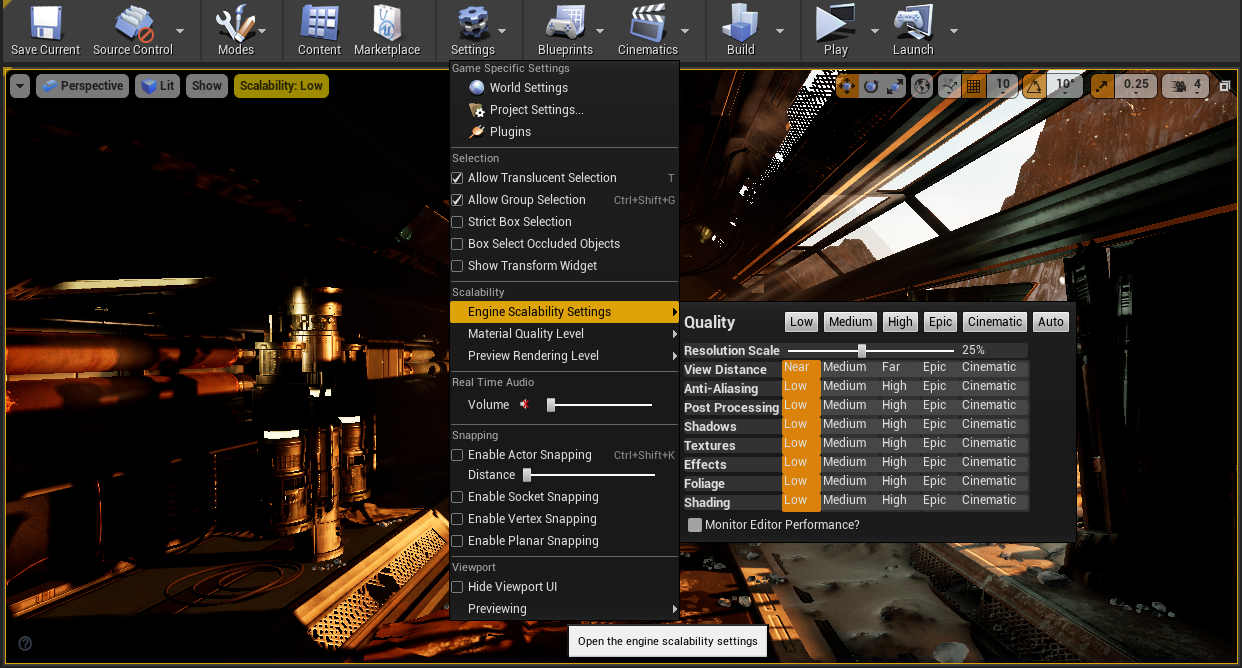Click the Cinematics clapperboard icon

(x=647, y=24)
